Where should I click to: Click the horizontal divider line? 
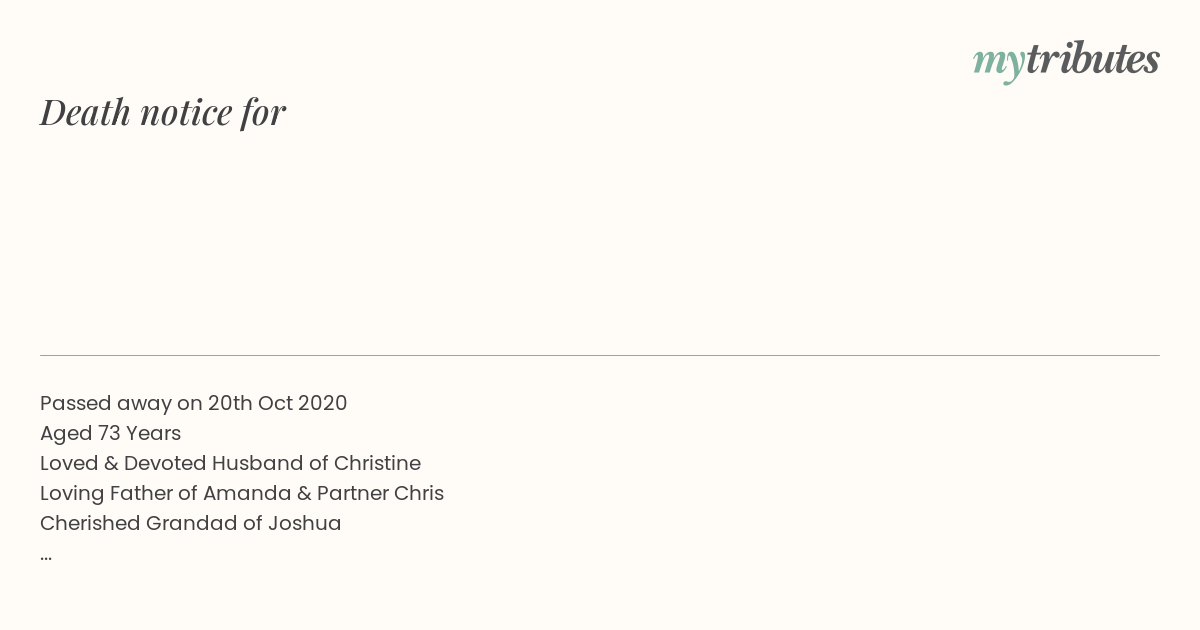click(600, 355)
